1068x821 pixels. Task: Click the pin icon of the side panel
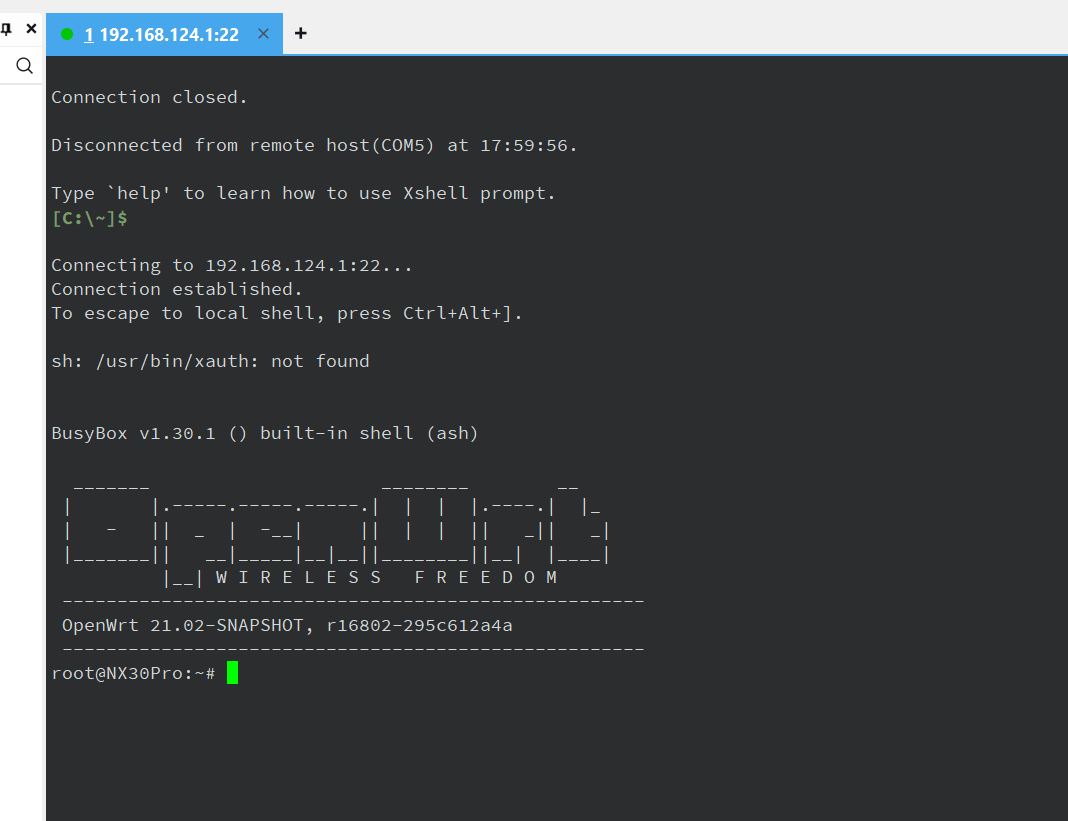(x=7, y=29)
